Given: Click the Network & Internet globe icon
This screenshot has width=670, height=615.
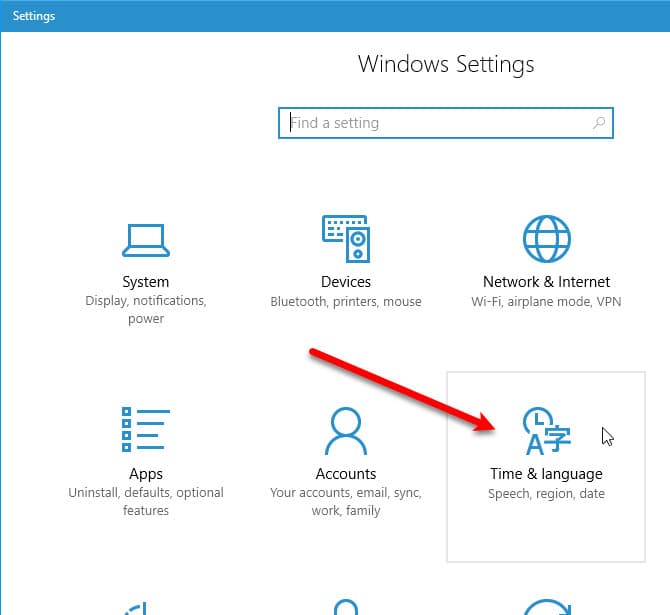Looking at the screenshot, I should click(x=546, y=239).
